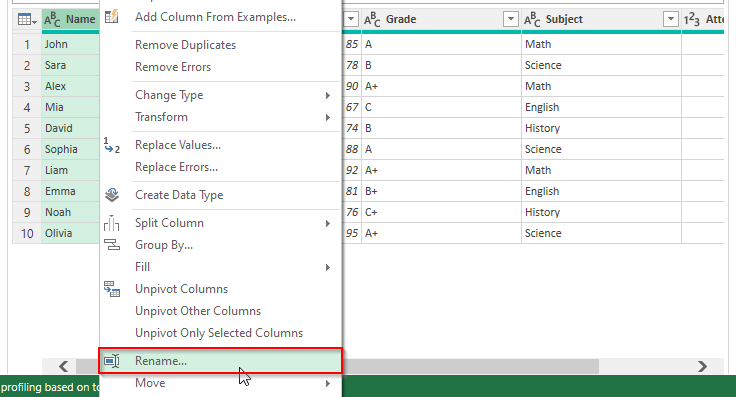The width and height of the screenshot is (736, 397).
Task: Select the C grade cell in row 4
Action: point(441,107)
